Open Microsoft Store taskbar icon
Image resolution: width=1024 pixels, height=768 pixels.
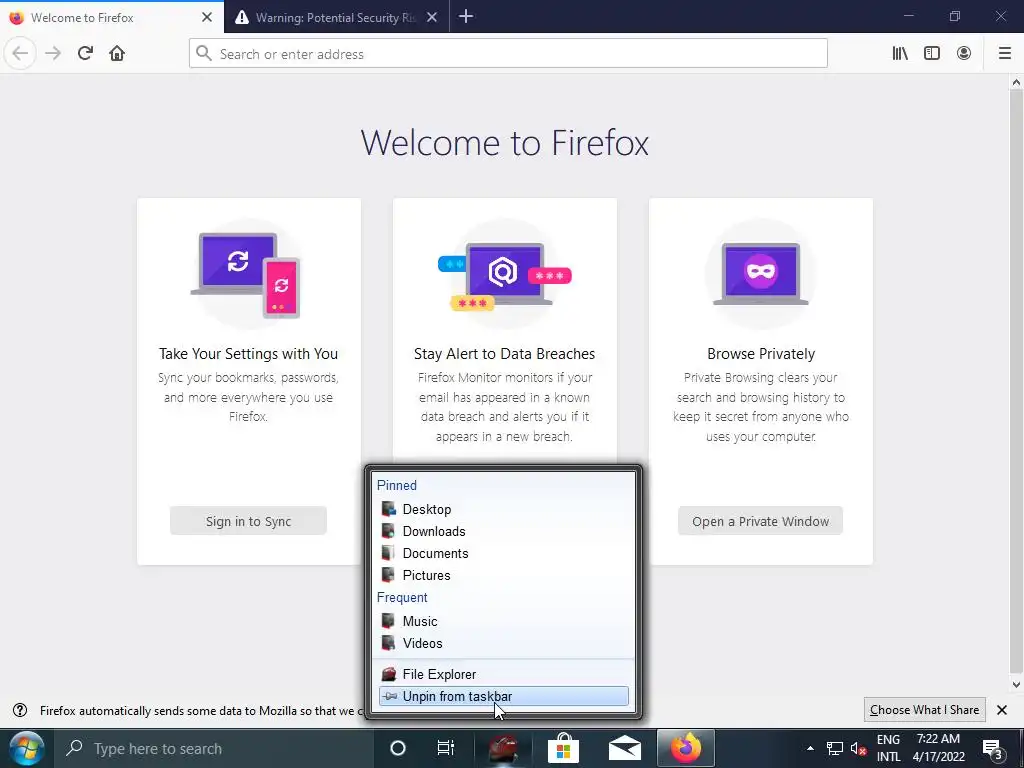click(564, 748)
